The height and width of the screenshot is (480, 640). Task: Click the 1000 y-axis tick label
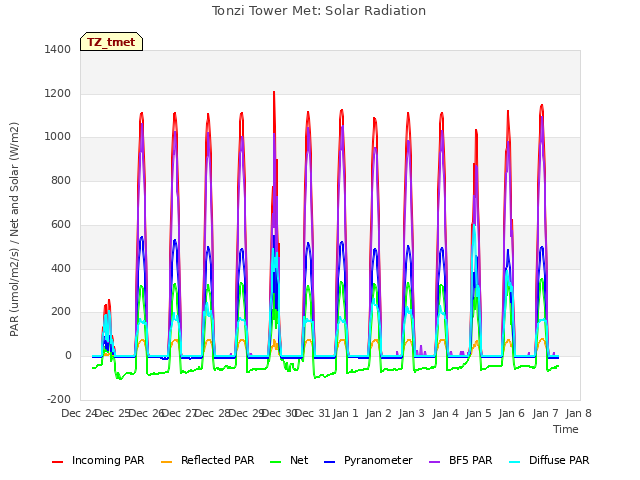coord(58,137)
